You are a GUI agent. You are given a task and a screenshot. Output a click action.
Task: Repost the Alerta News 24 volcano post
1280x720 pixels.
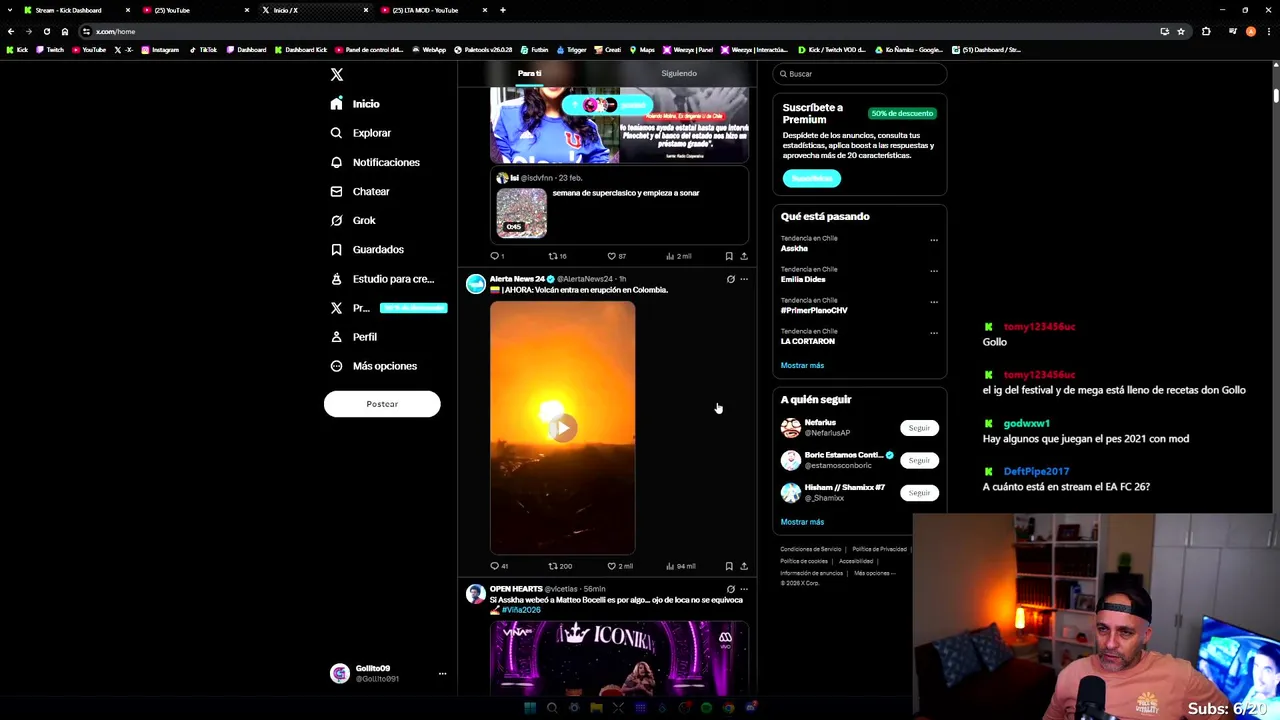pyautogui.click(x=559, y=566)
